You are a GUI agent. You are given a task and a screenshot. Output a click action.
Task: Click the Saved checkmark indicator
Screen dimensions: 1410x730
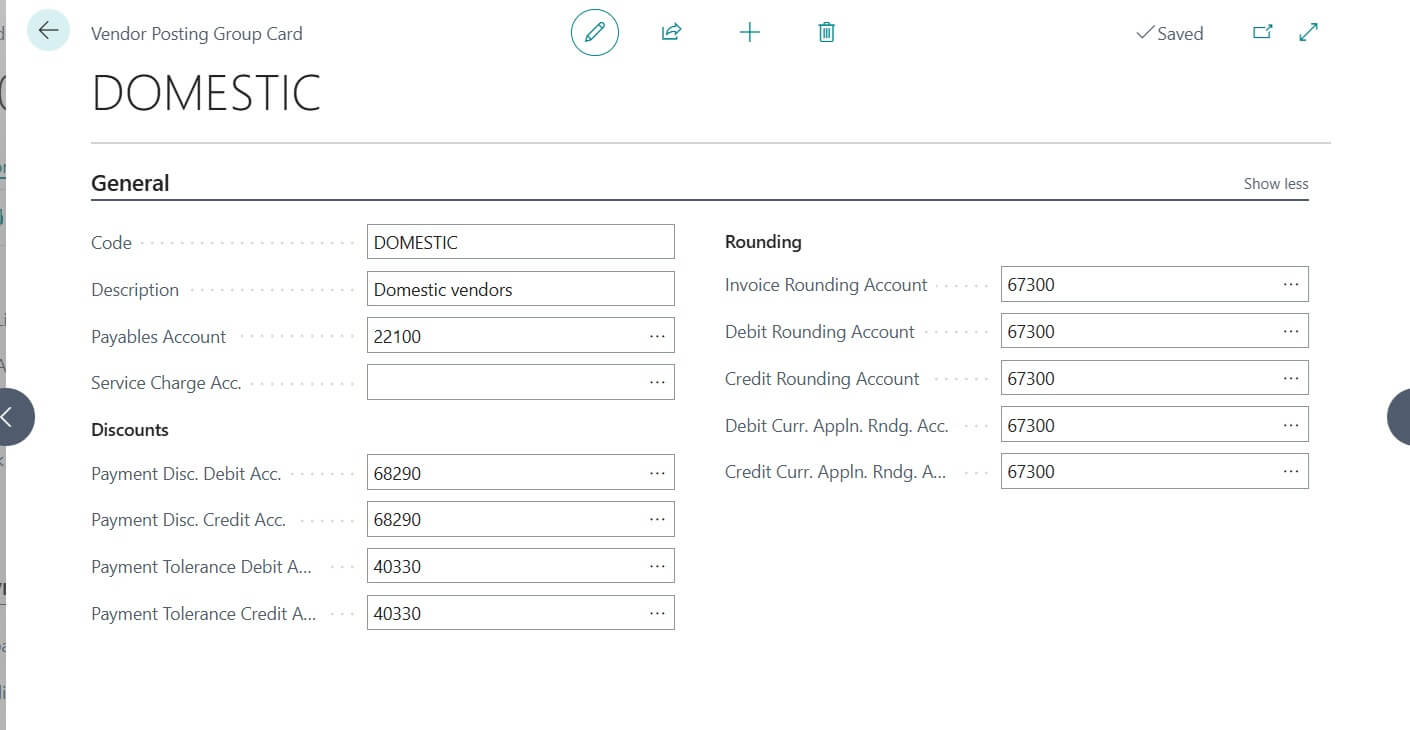pos(1168,33)
